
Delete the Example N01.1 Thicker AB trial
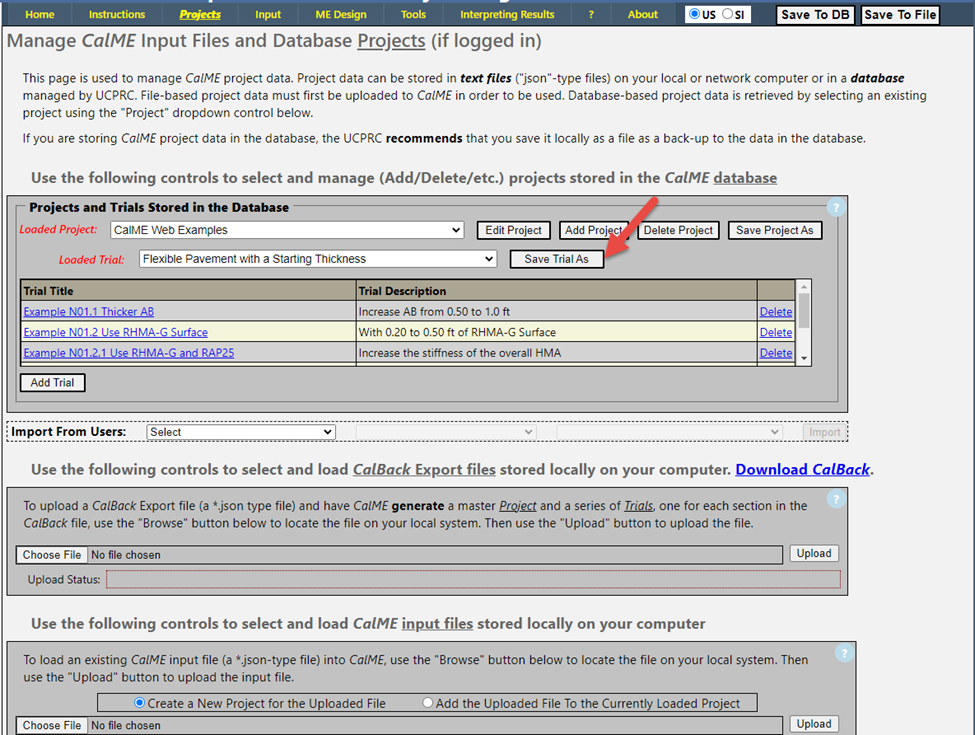click(775, 312)
